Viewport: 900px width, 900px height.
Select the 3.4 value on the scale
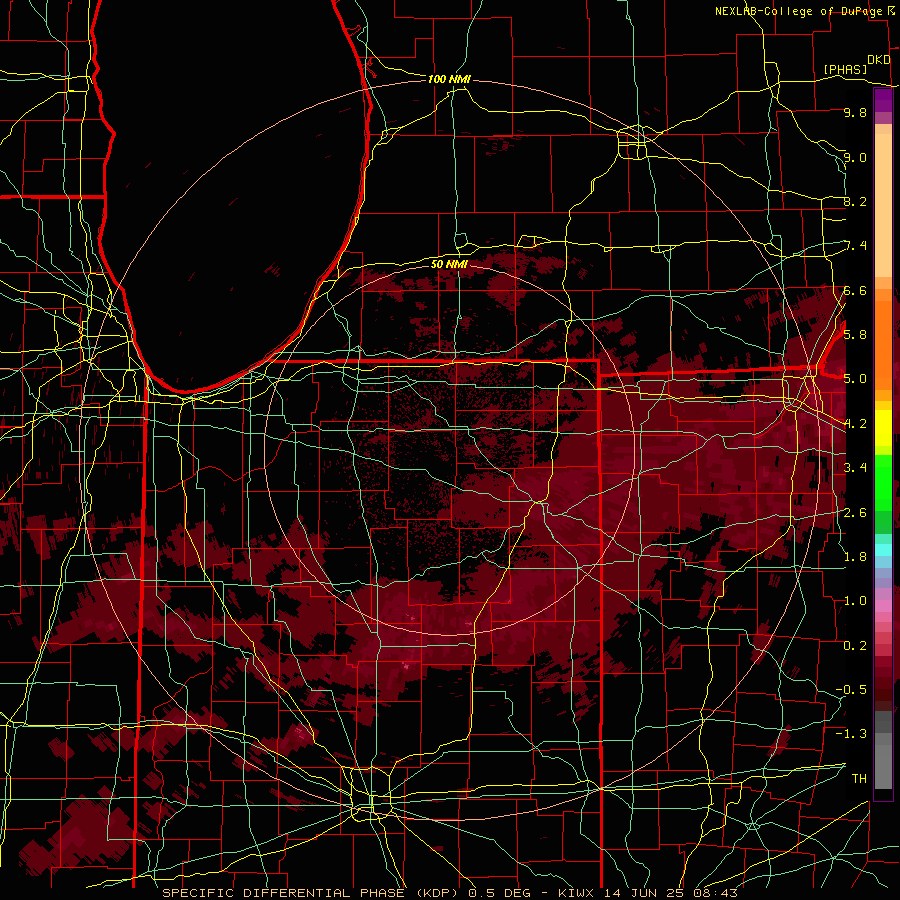tap(855, 467)
